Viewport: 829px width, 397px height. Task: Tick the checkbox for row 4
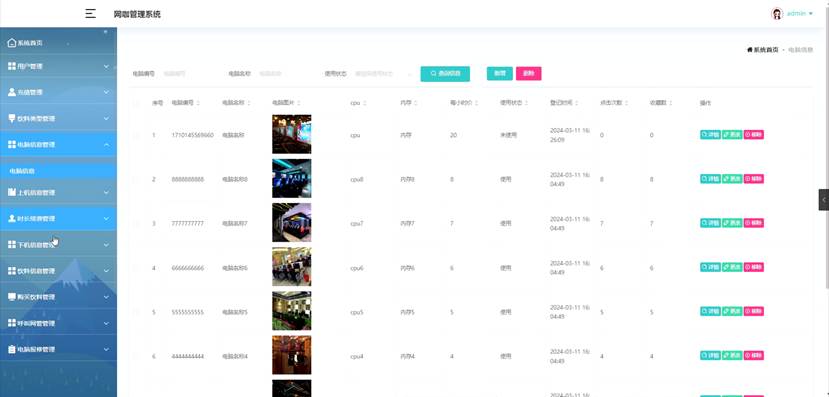(x=136, y=268)
